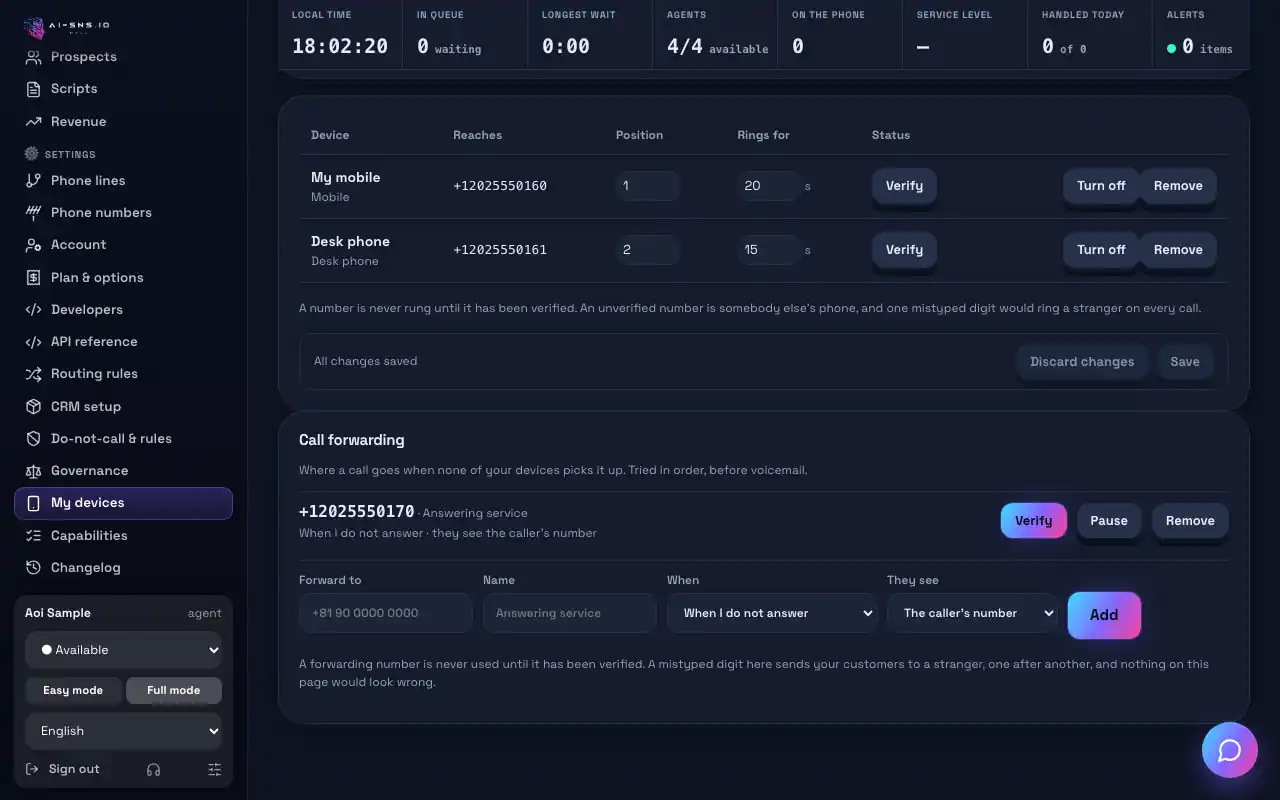This screenshot has height=800, width=1280.
Task: Click the headset icon beside Sign out
Action: point(153,769)
